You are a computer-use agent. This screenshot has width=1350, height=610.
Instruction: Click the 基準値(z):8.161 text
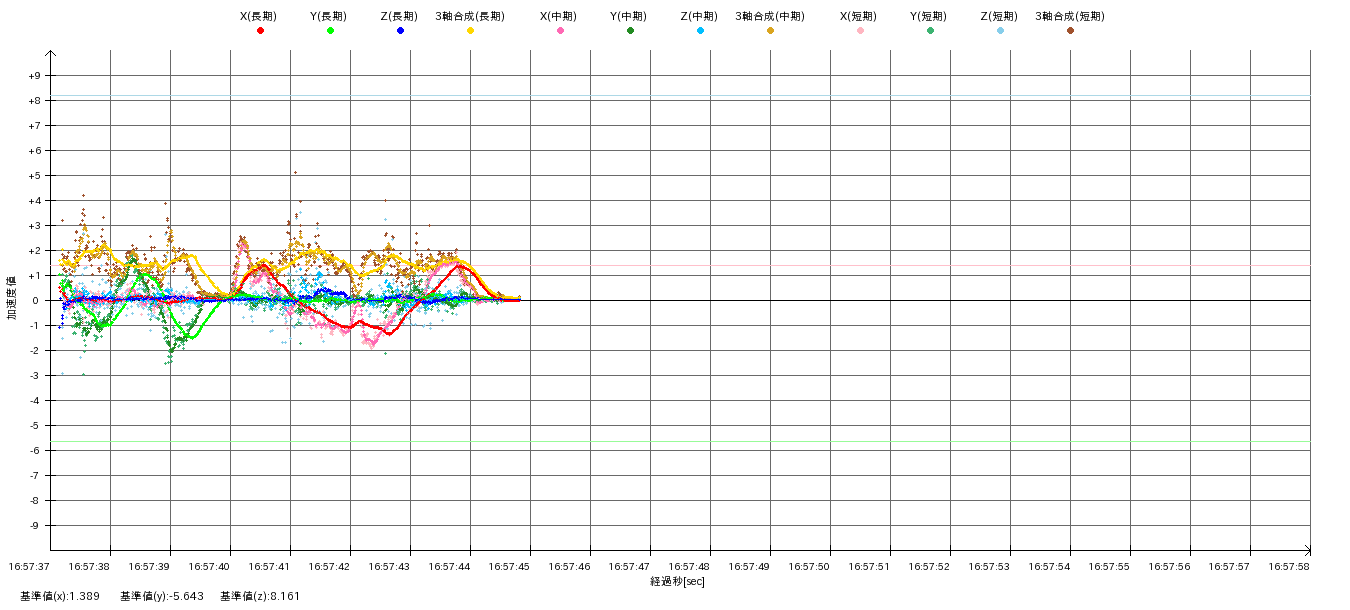click(260, 596)
